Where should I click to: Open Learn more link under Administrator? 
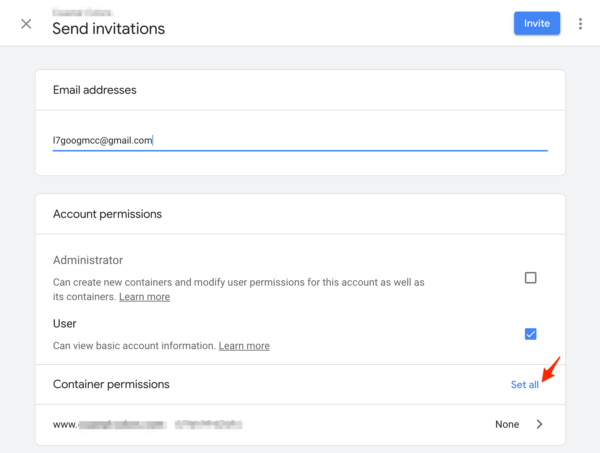click(x=144, y=297)
